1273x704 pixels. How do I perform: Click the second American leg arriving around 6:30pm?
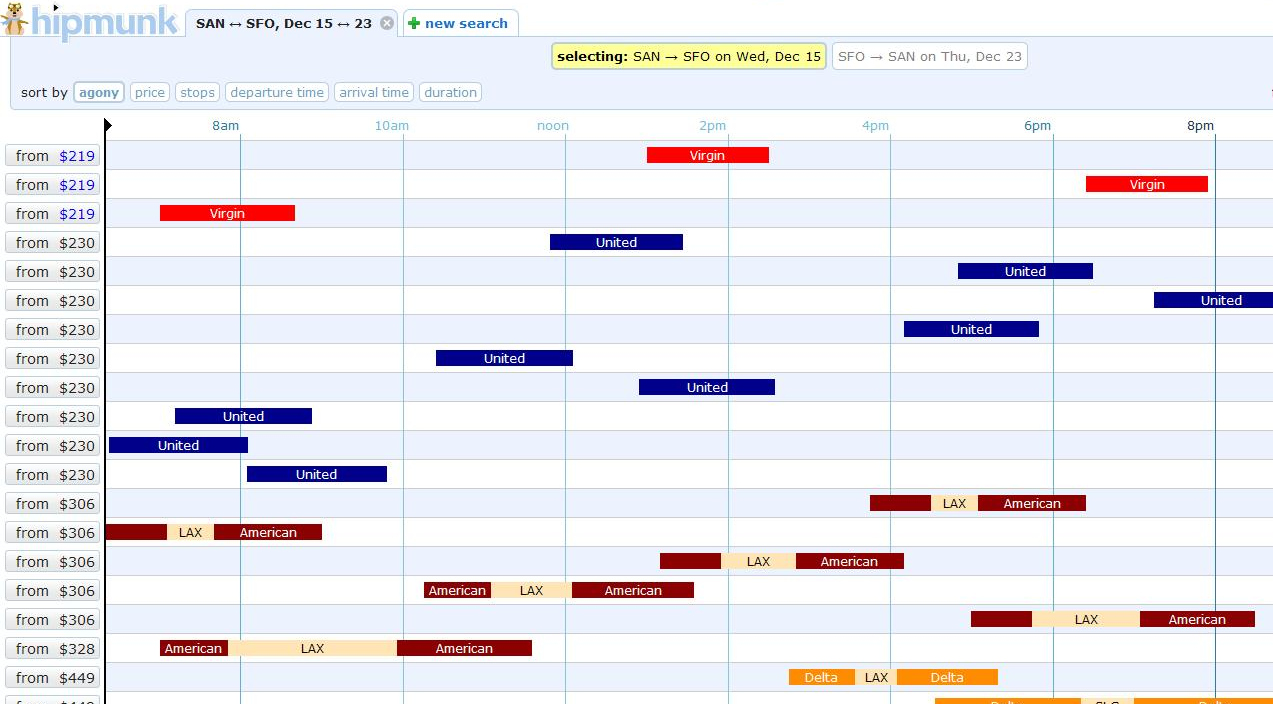1032,503
